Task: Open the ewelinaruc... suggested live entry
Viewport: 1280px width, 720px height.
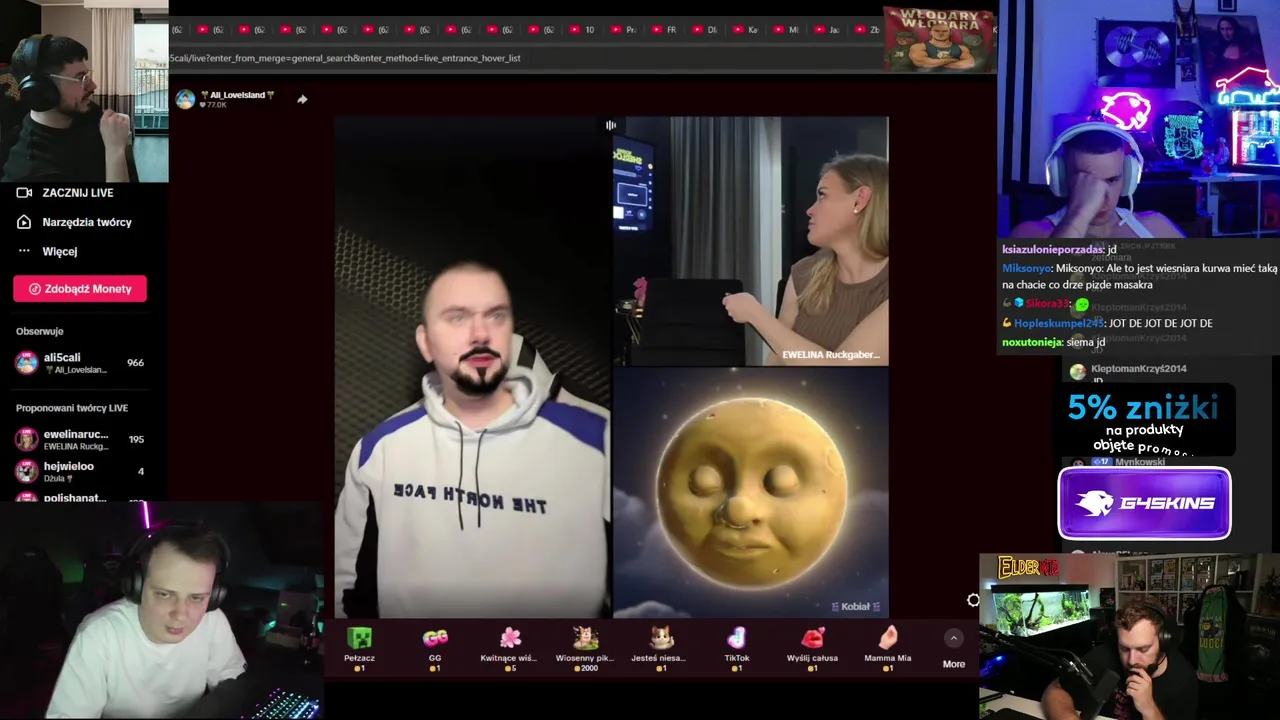Action: [x=80, y=440]
